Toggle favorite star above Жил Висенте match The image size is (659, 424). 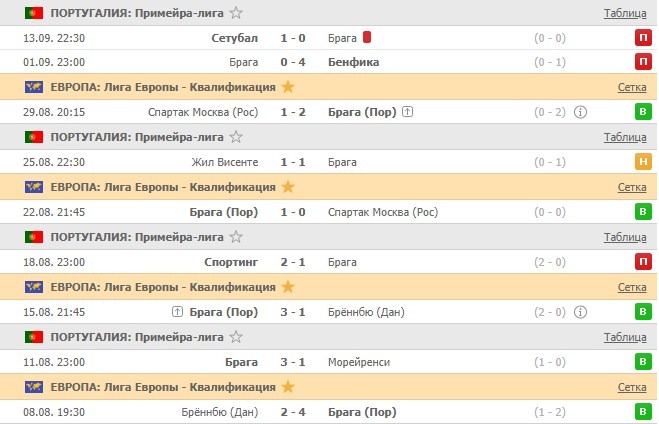tap(235, 137)
